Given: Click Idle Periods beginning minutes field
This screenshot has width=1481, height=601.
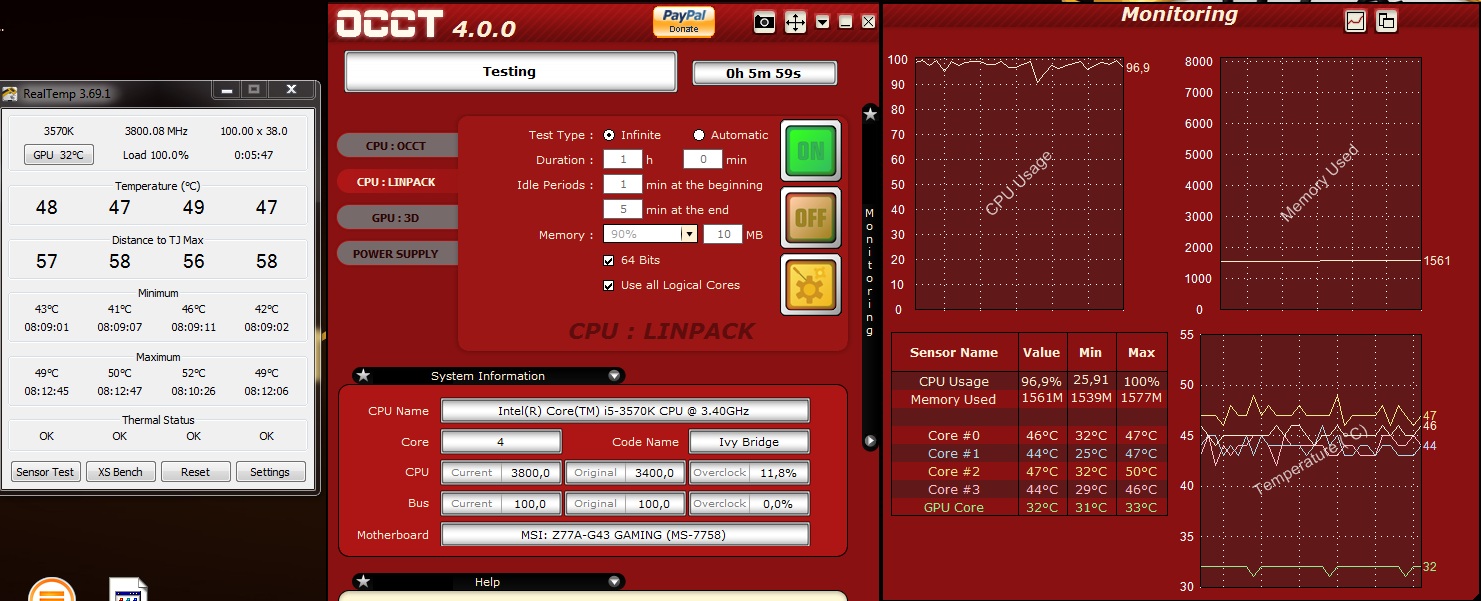Looking at the screenshot, I should click(x=622, y=184).
